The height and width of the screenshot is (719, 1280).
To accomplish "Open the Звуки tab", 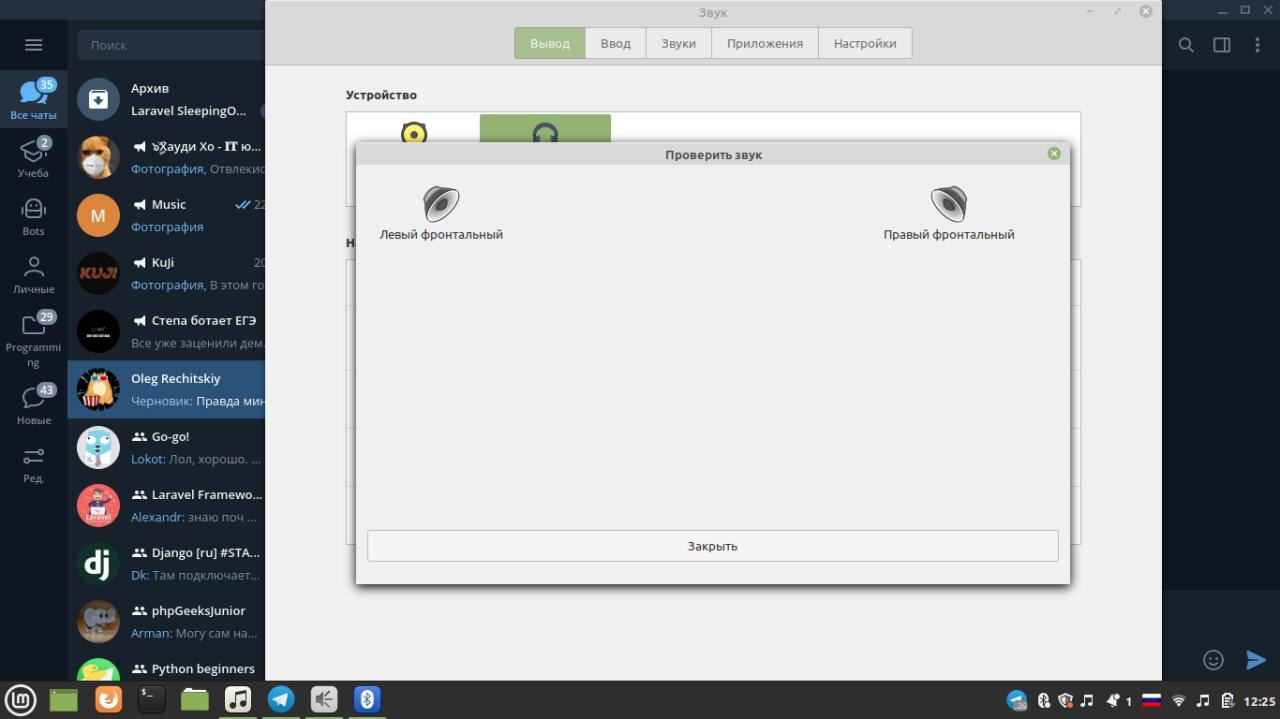I will [678, 43].
